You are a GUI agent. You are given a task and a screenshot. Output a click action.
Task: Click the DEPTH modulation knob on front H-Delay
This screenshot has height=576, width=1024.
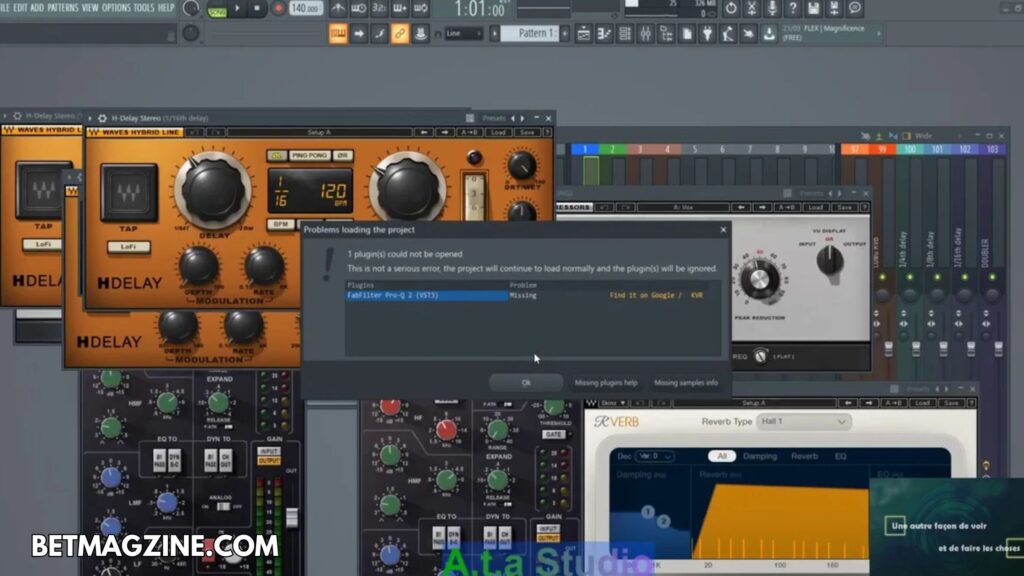coord(199,266)
